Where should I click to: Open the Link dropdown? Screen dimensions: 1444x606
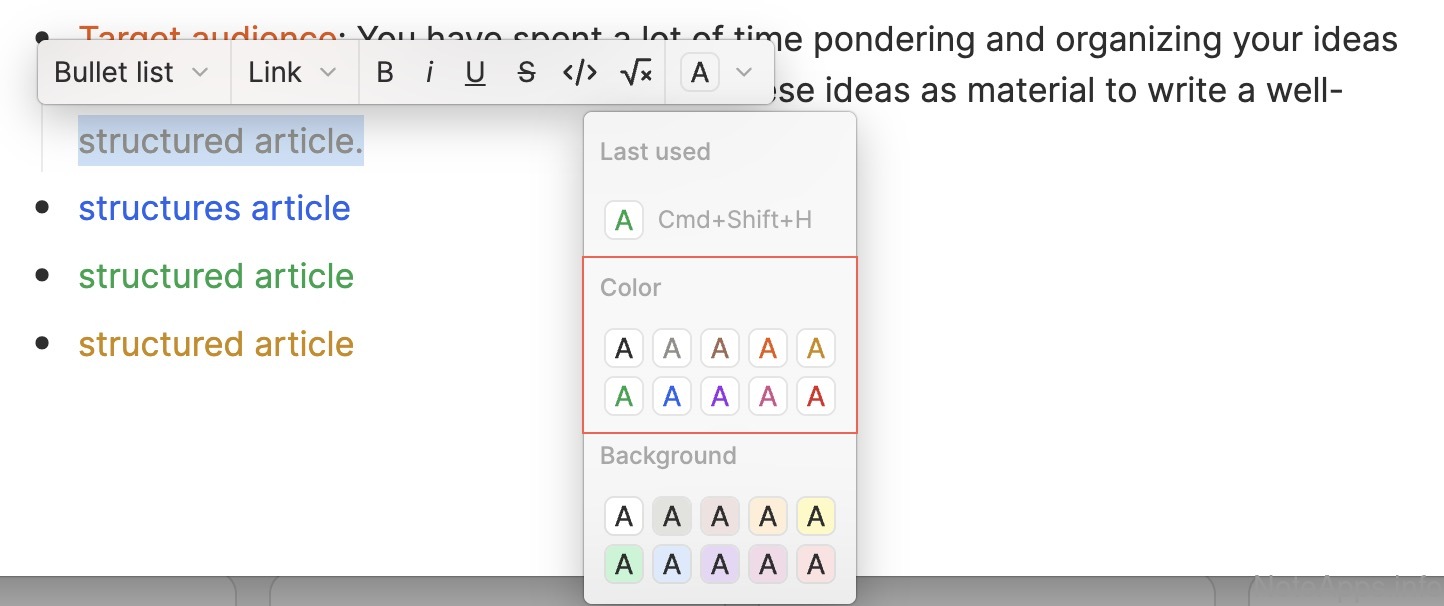click(294, 73)
